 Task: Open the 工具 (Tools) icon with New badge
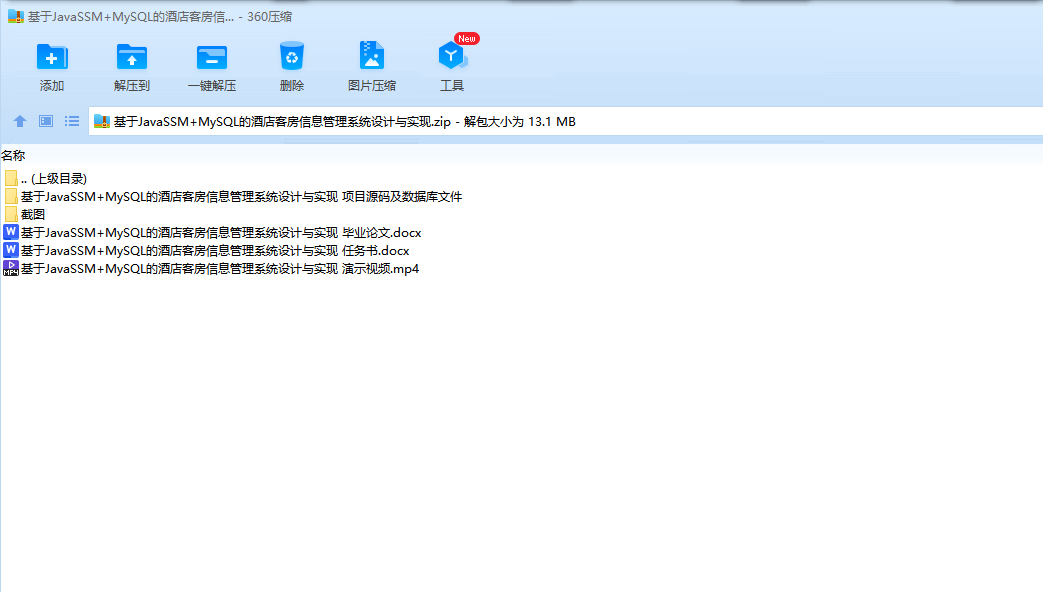point(453,56)
